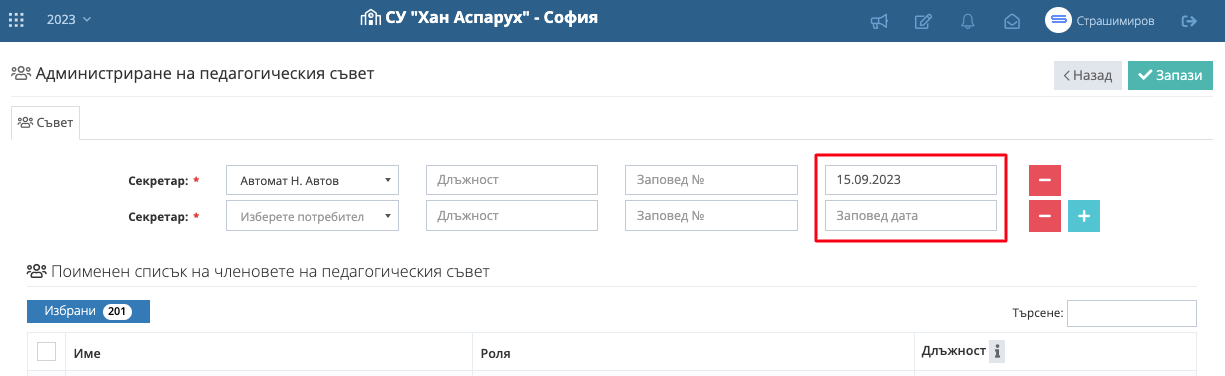Open announcements megaphone icon
The width and height of the screenshot is (1225, 376).
(879, 21)
